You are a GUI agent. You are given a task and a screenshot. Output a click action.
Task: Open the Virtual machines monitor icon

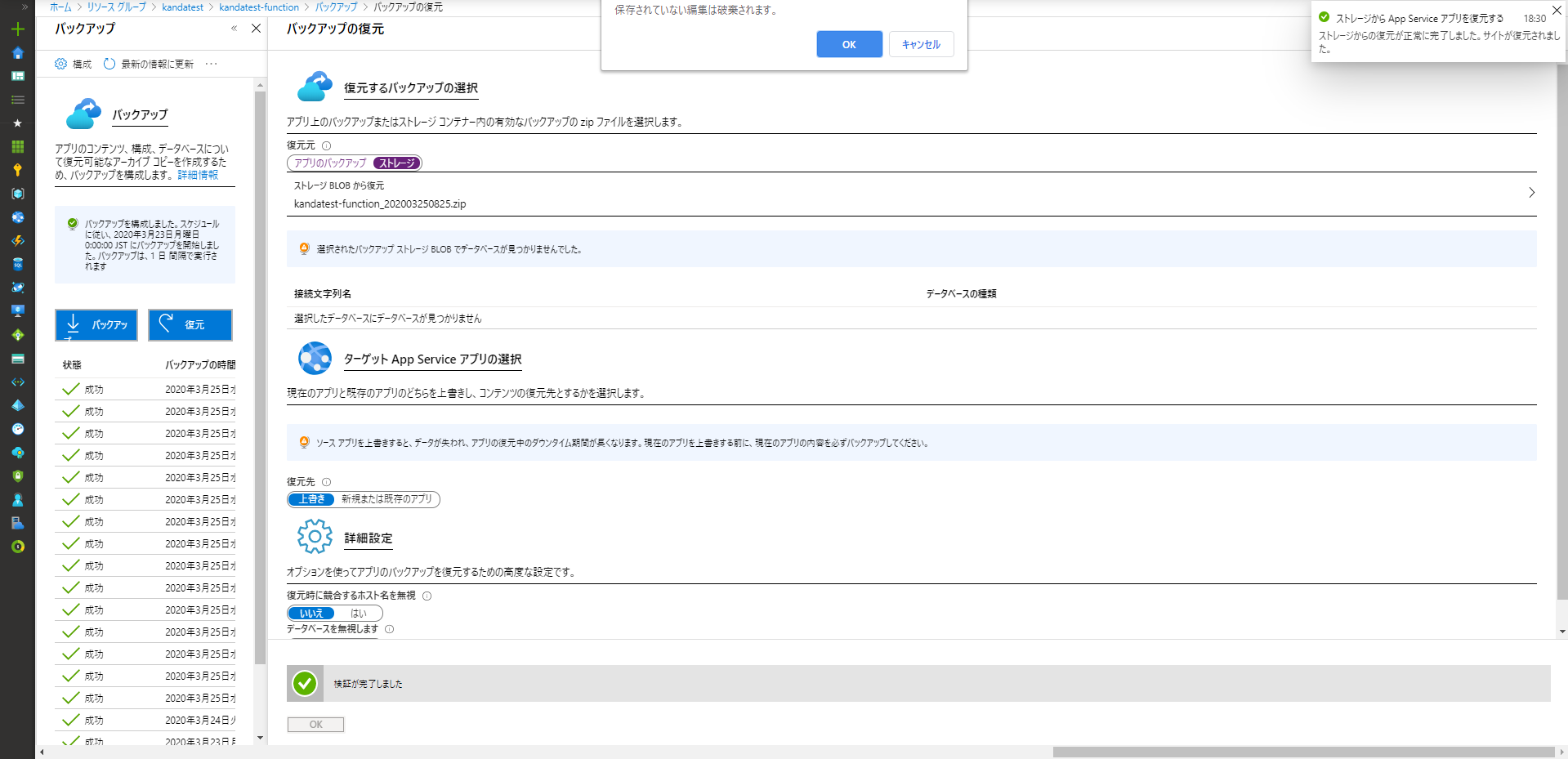point(17,311)
